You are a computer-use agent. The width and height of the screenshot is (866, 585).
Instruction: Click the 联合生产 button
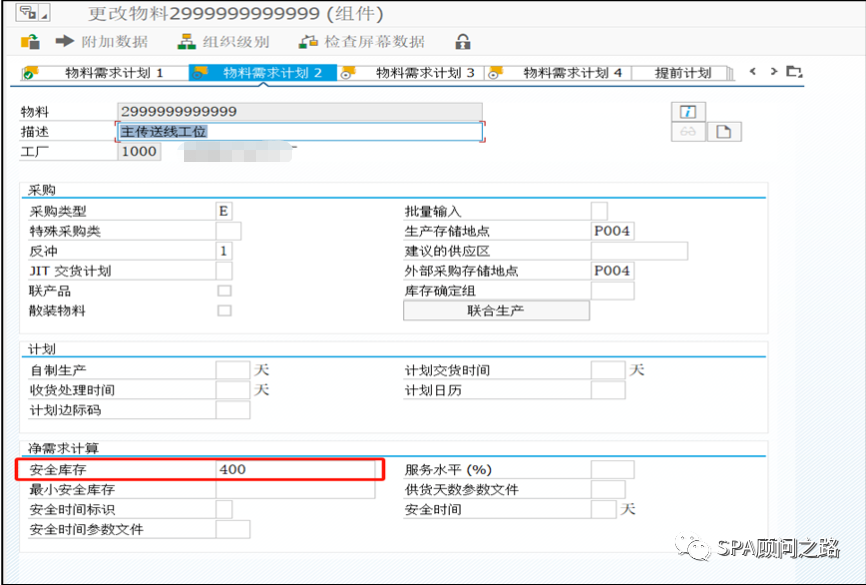pos(496,310)
